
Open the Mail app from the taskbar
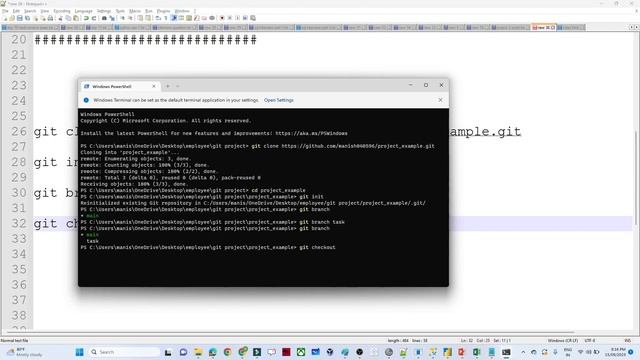click(316, 352)
